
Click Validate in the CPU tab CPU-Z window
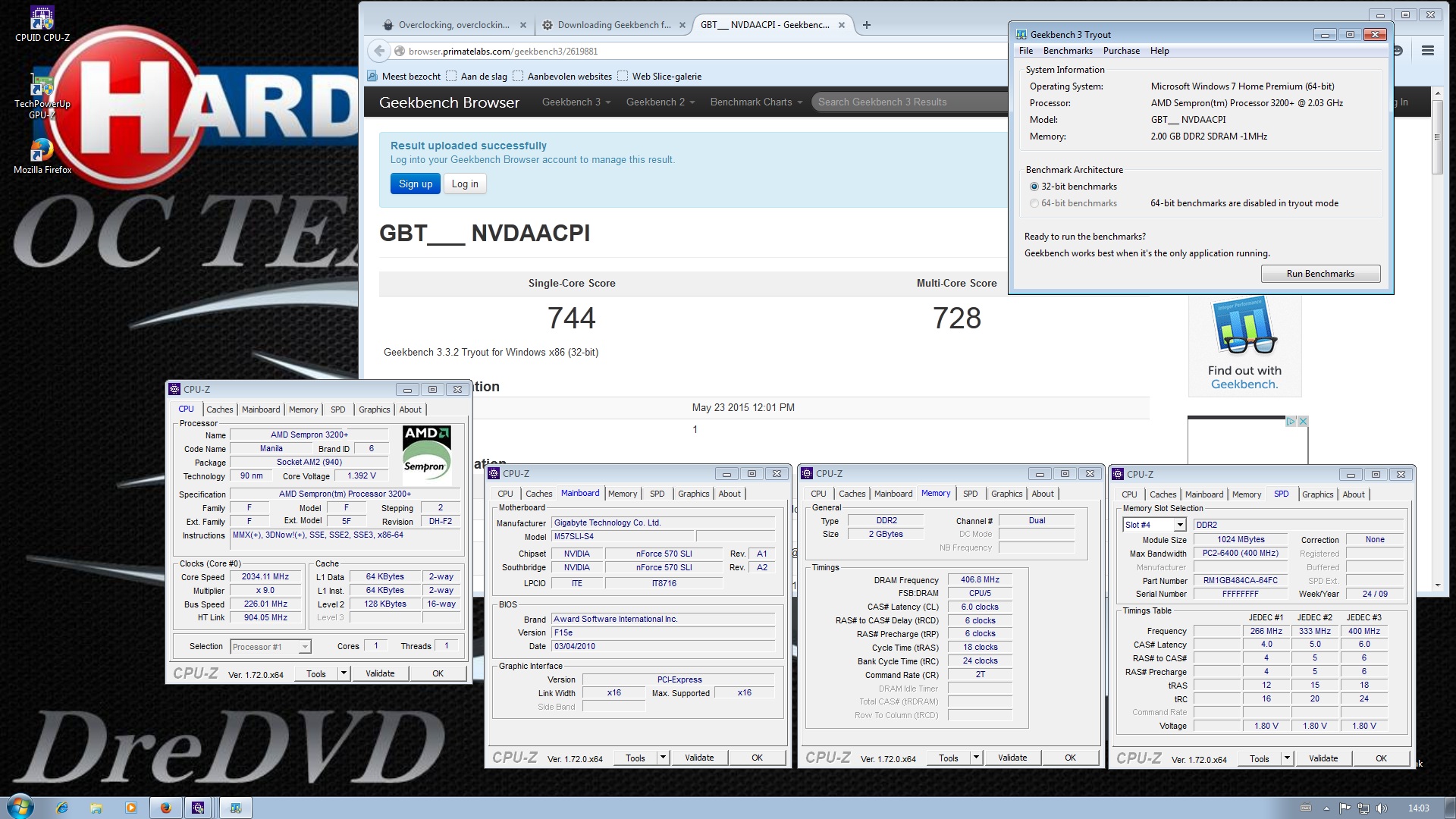[380, 673]
